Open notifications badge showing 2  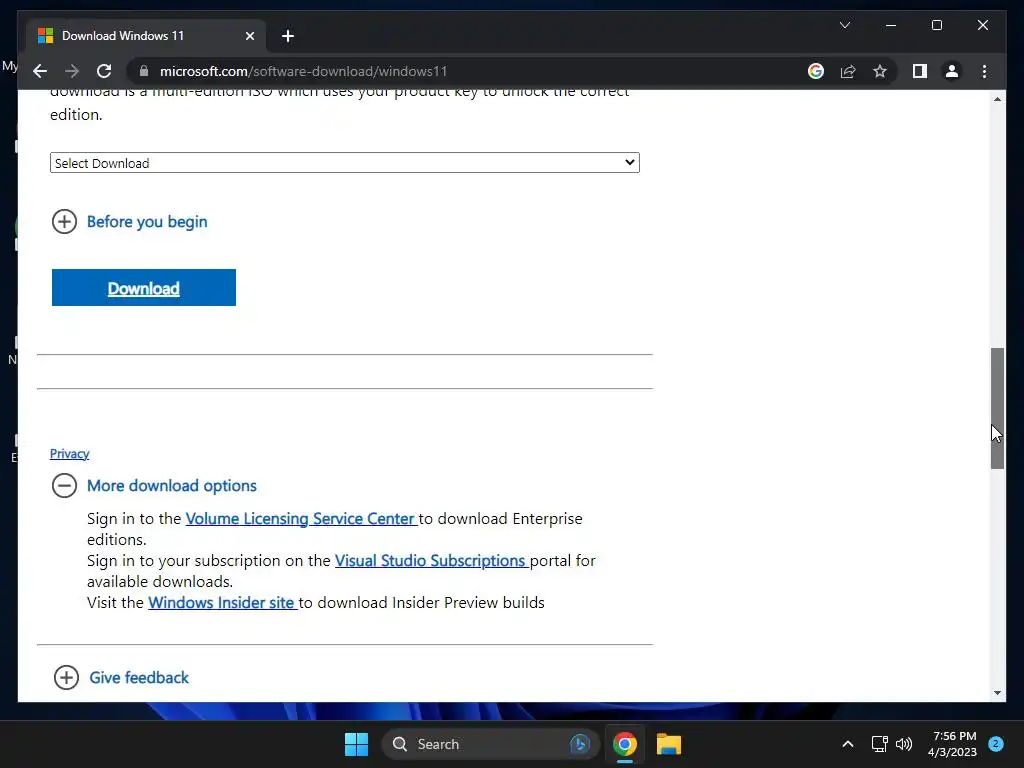coord(996,744)
